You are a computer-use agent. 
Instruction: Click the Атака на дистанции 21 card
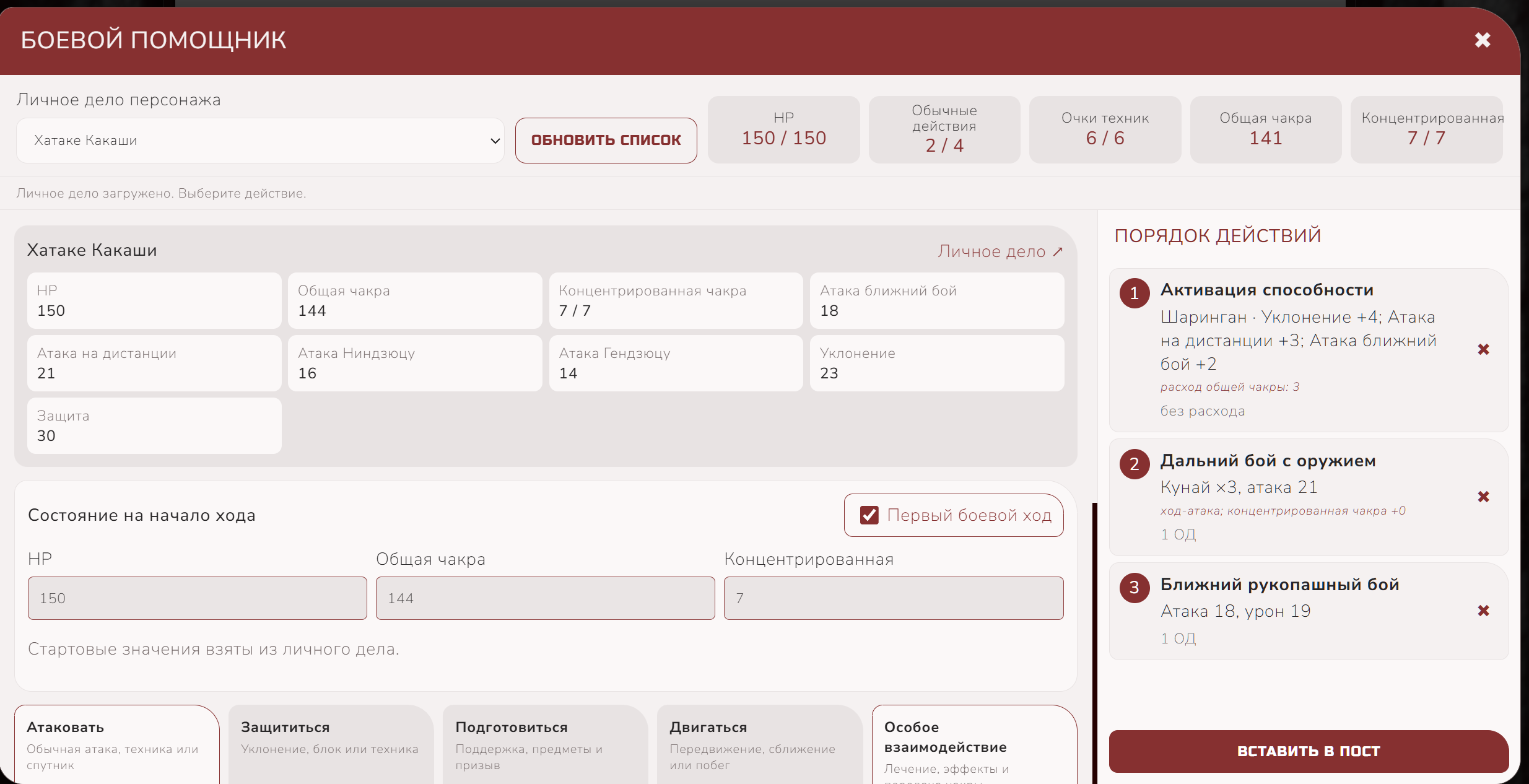154,363
